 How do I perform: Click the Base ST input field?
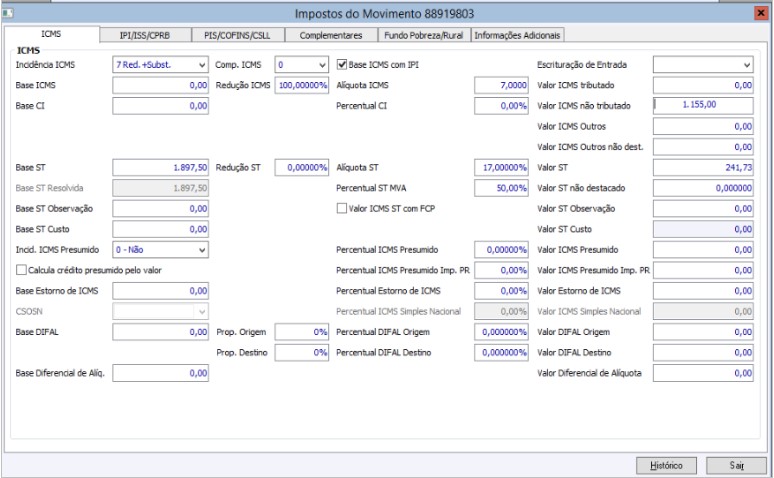pyautogui.click(x=160, y=167)
